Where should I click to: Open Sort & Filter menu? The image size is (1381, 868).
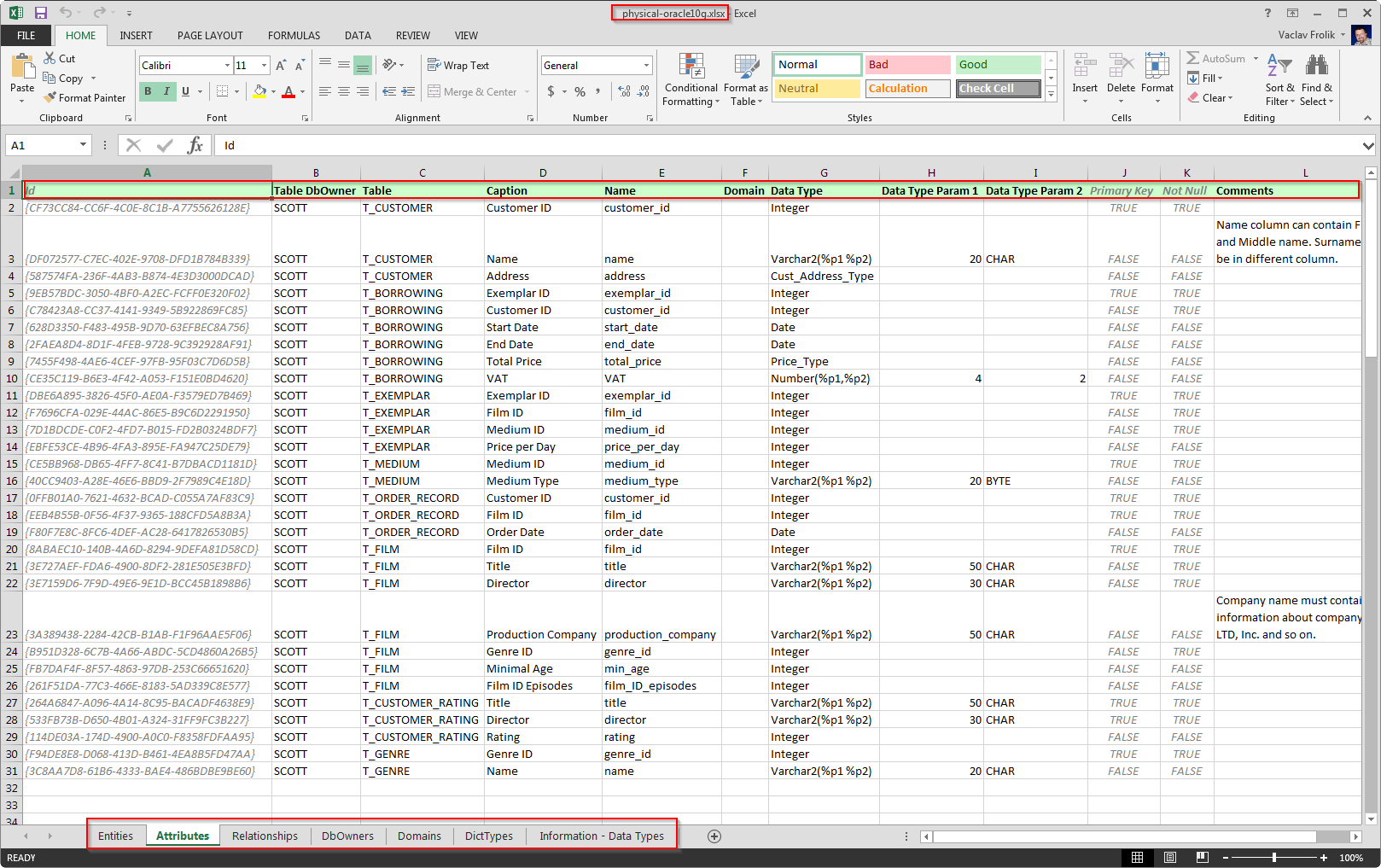coord(1279,79)
